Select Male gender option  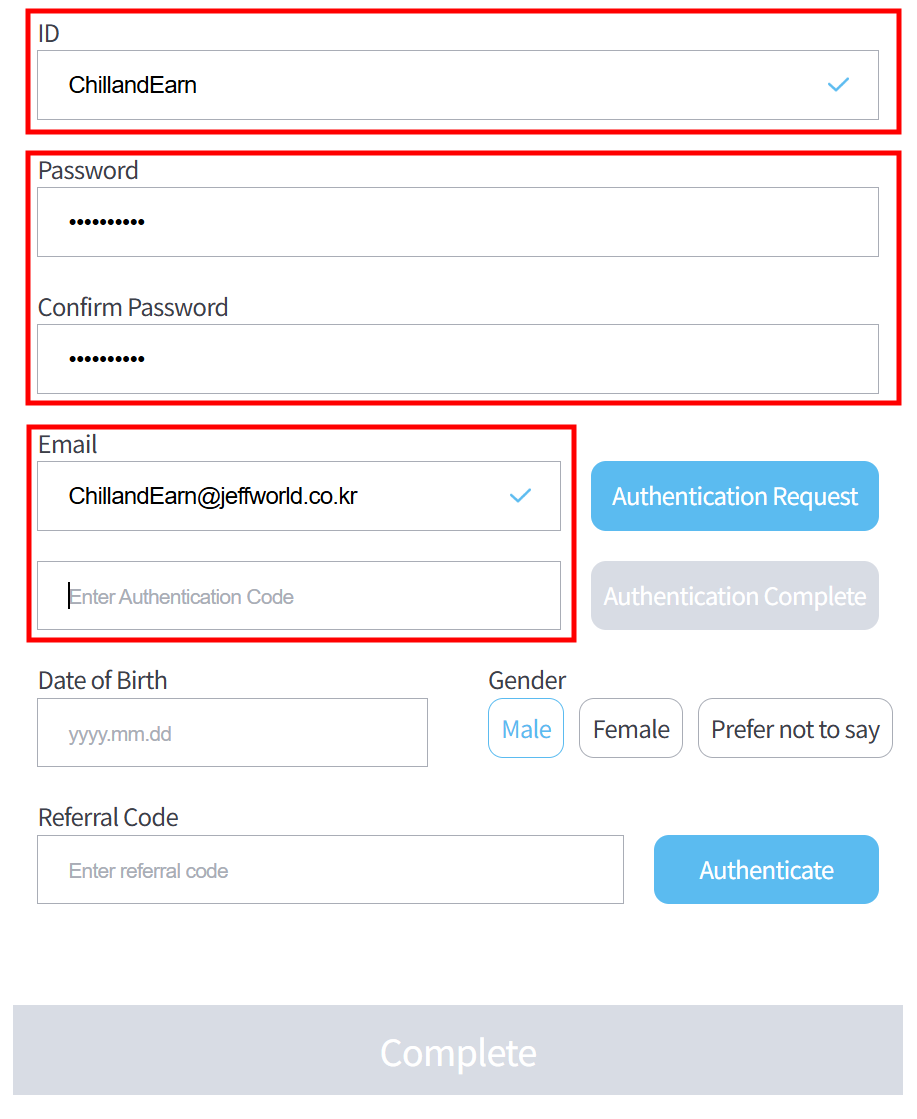tap(526, 729)
